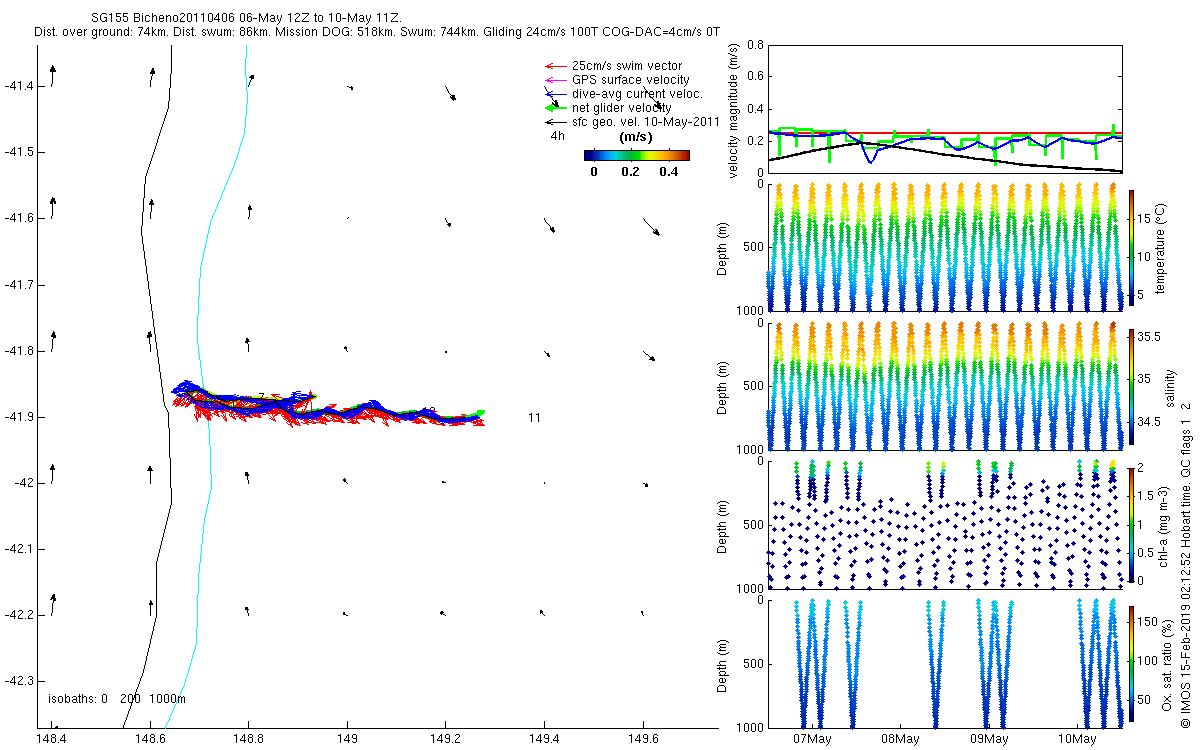Screen dimensions: 1200x750
Task: Click the '(m/s)' colorbar title
Action: coord(636,136)
